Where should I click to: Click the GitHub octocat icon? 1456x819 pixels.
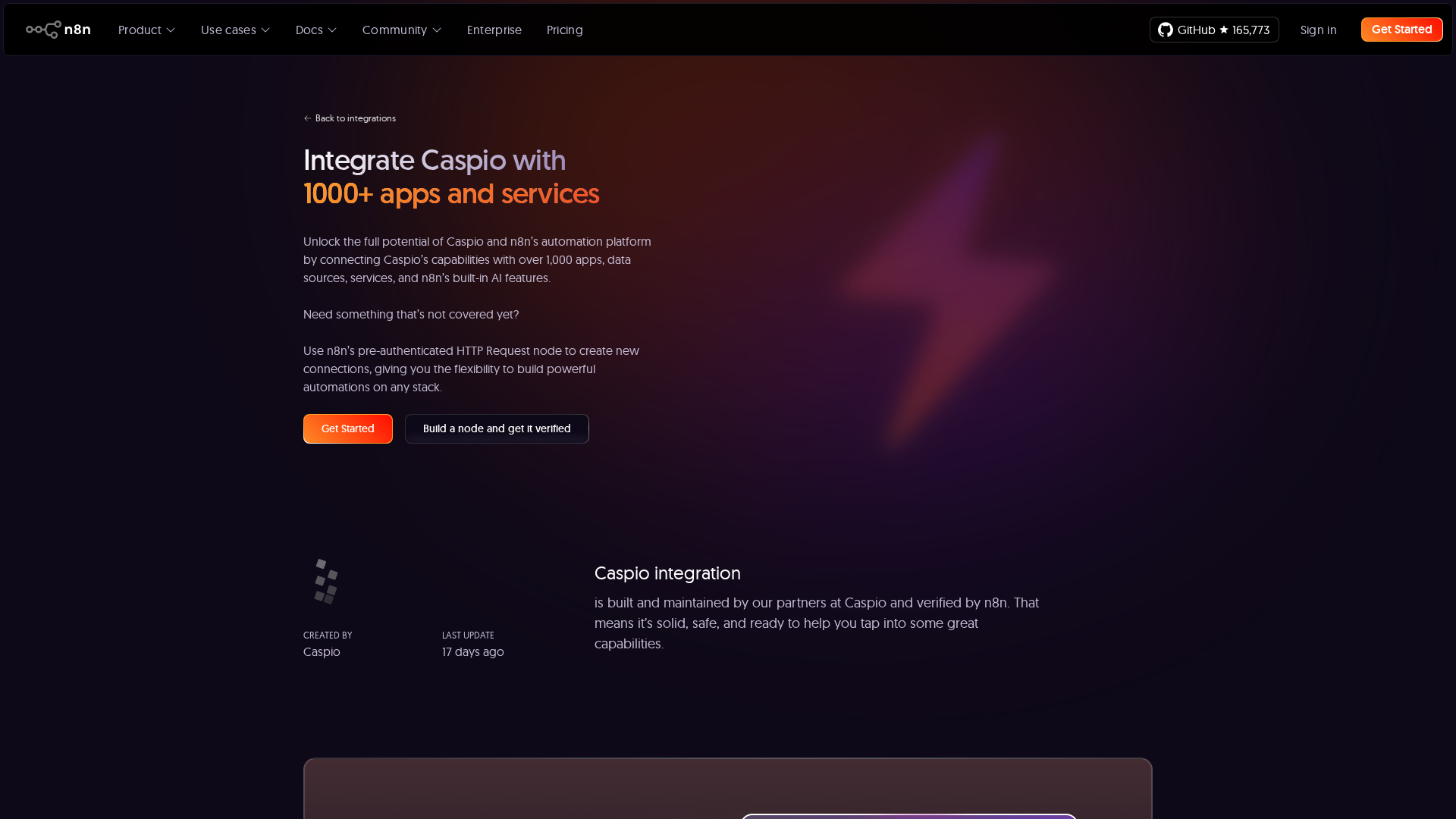pyautogui.click(x=1166, y=30)
